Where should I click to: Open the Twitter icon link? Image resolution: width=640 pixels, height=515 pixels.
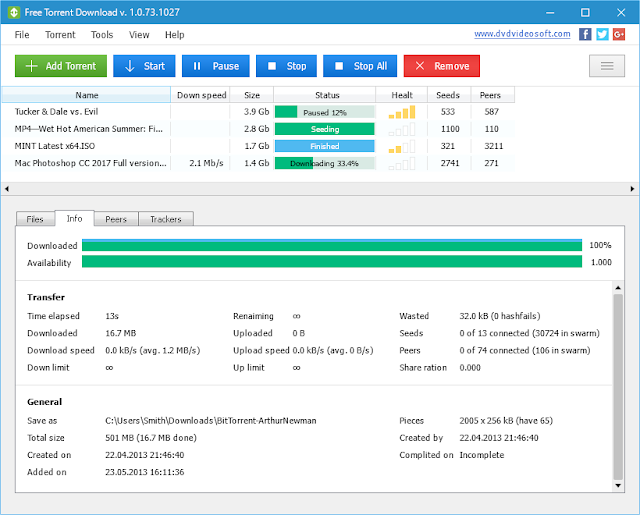(602, 34)
